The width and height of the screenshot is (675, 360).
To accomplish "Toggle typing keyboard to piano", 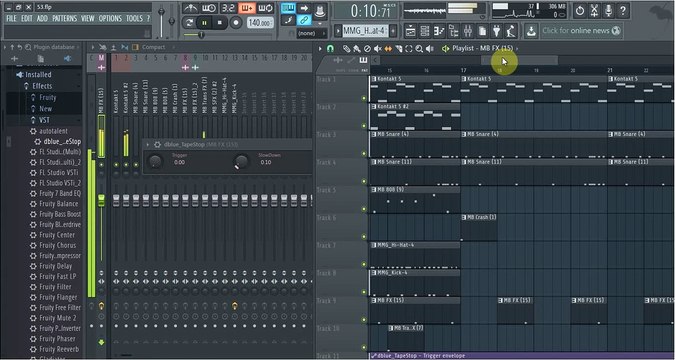I will pos(288,8).
